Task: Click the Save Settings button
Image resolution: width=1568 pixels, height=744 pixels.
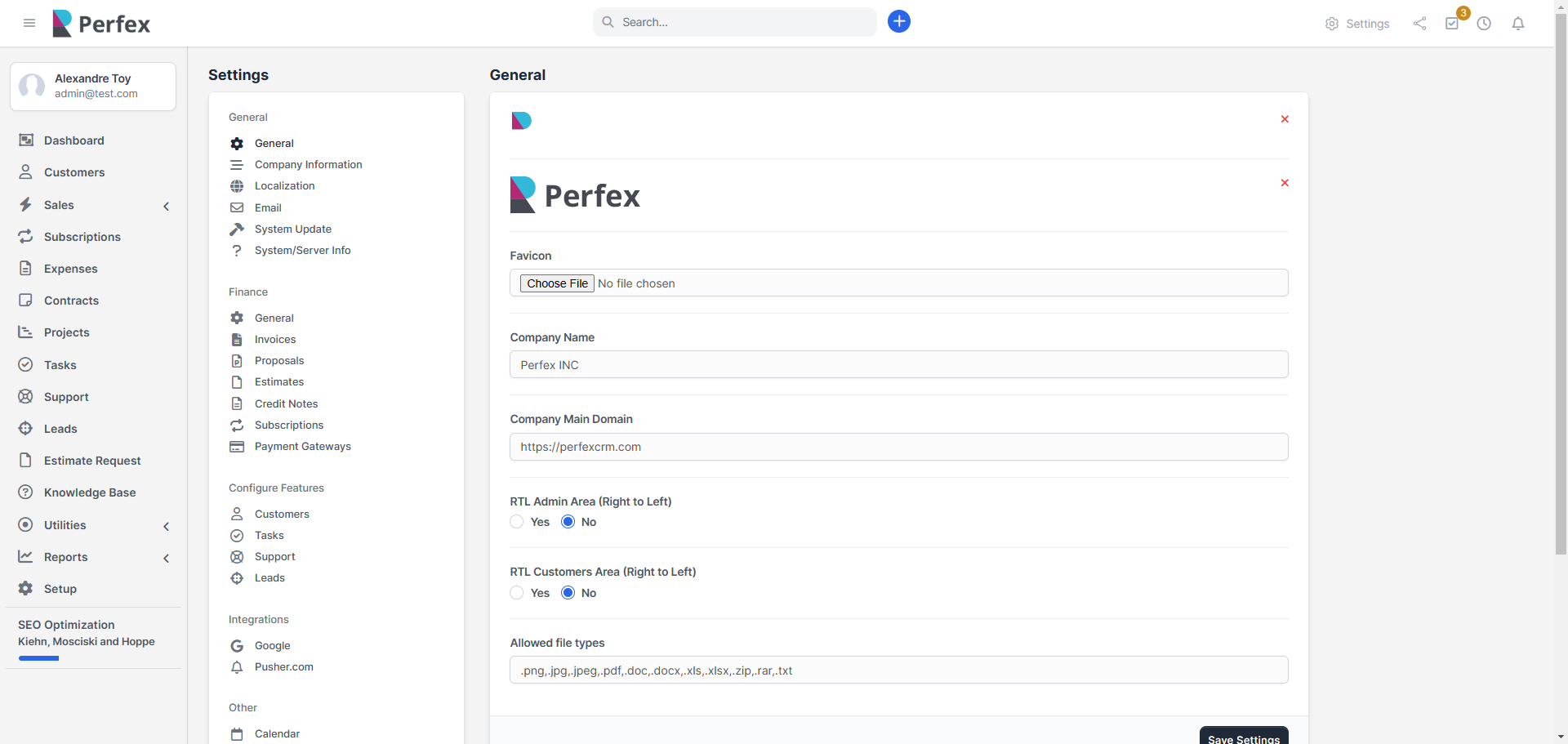Action: 1243,737
